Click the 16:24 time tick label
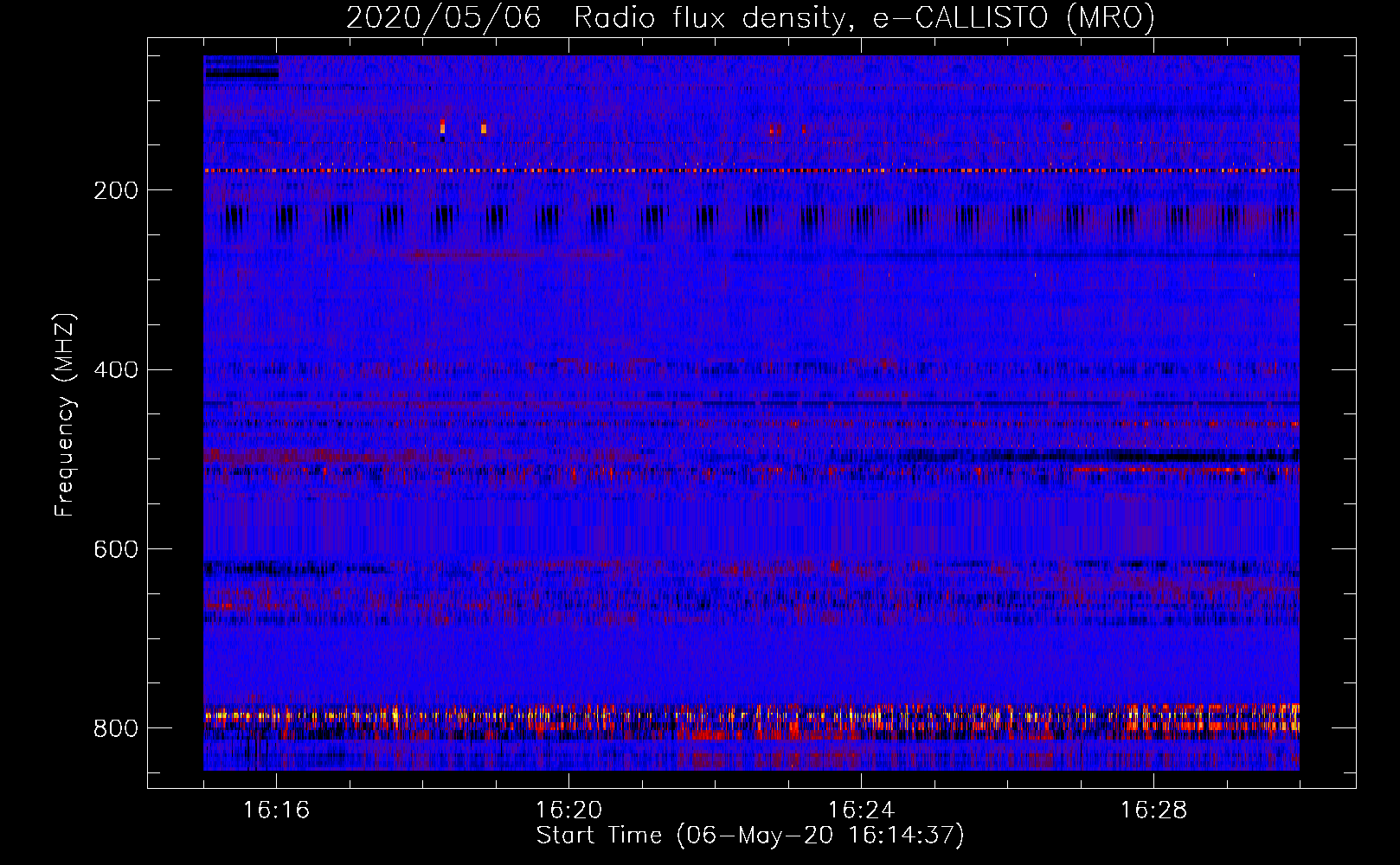Image resolution: width=1400 pixels, height=865 pixels. coord(861,810)
